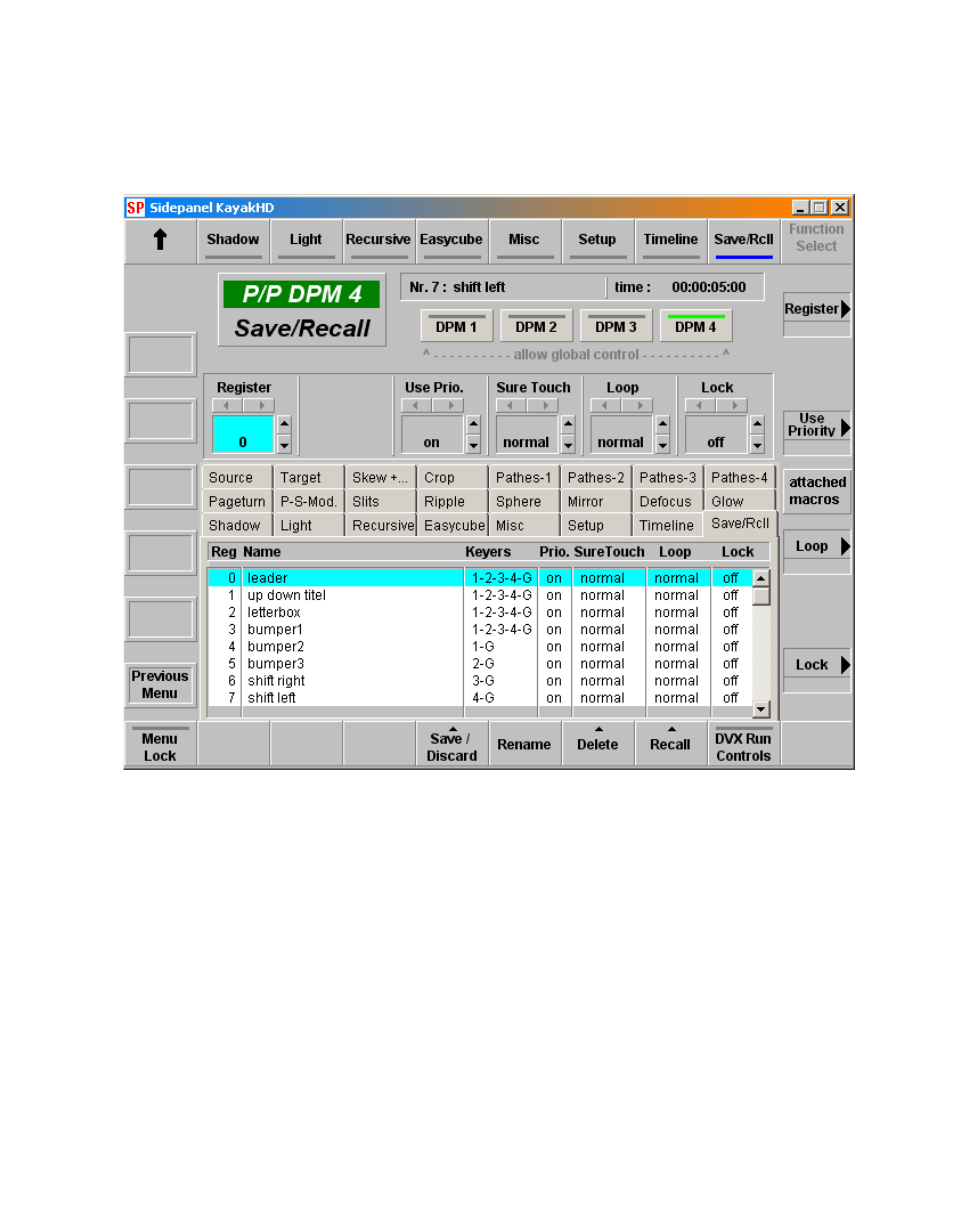Select register row 'bumper3'
This screenshot has height=1227, width=954.
pos(480,663)
